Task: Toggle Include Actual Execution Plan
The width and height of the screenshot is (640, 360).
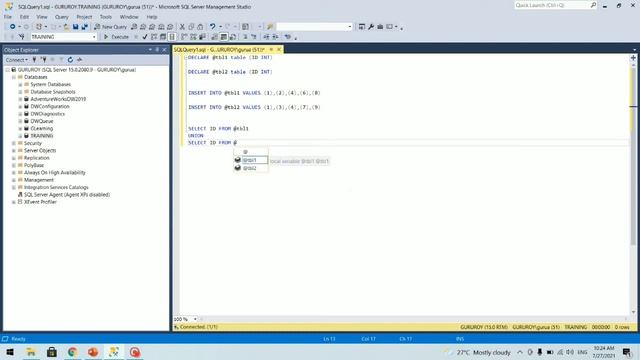Action: [x=184, y=37]
